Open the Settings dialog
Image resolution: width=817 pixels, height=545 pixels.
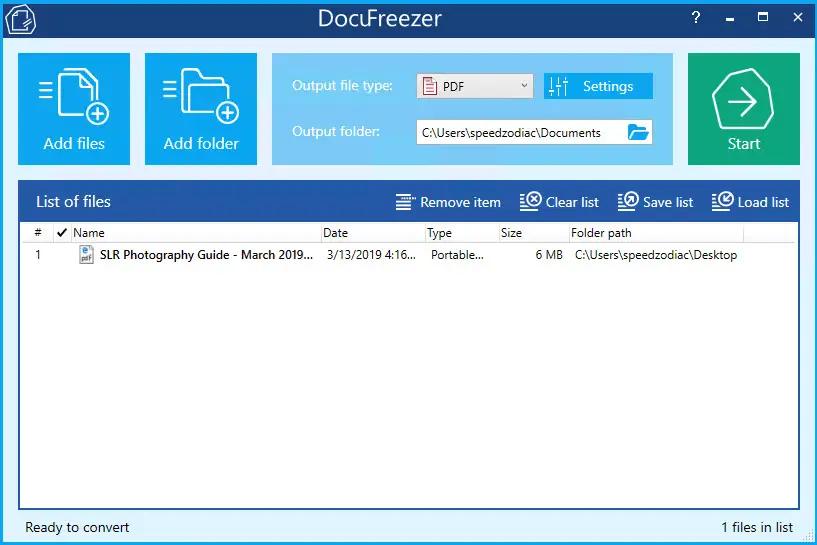click(598, 86)
